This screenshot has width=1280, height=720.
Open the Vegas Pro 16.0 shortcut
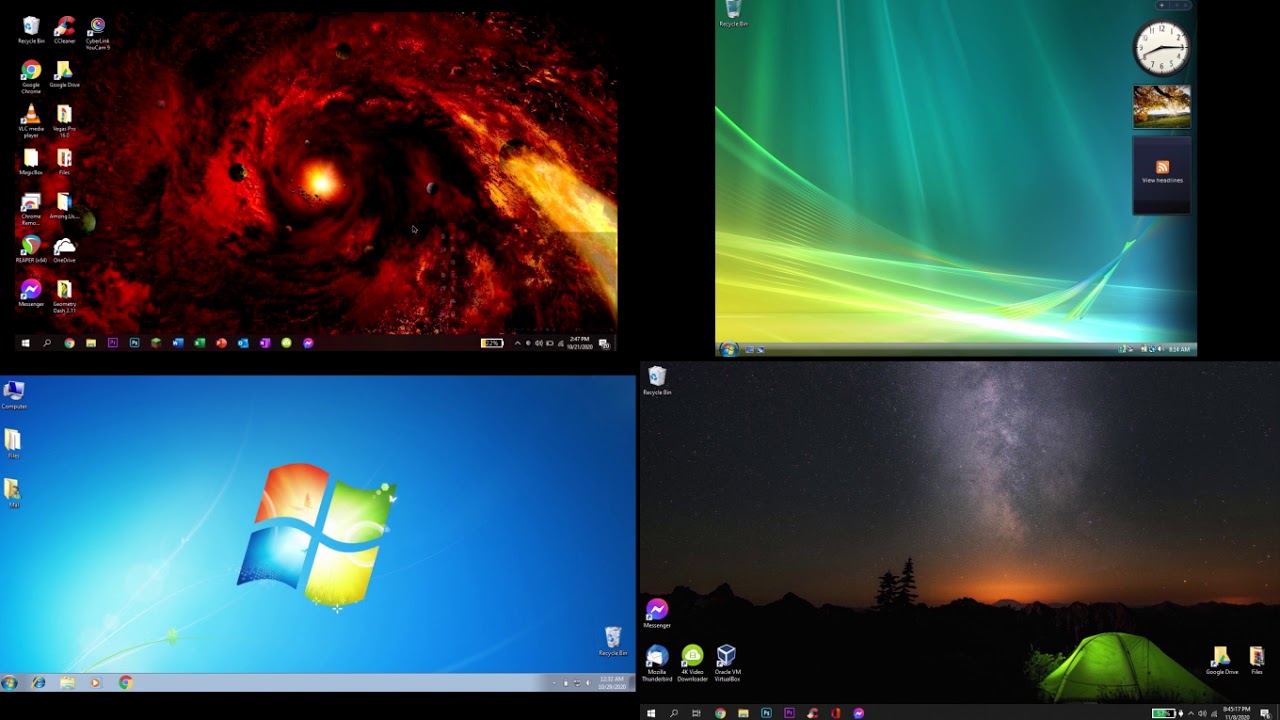[x=64, y=120]
